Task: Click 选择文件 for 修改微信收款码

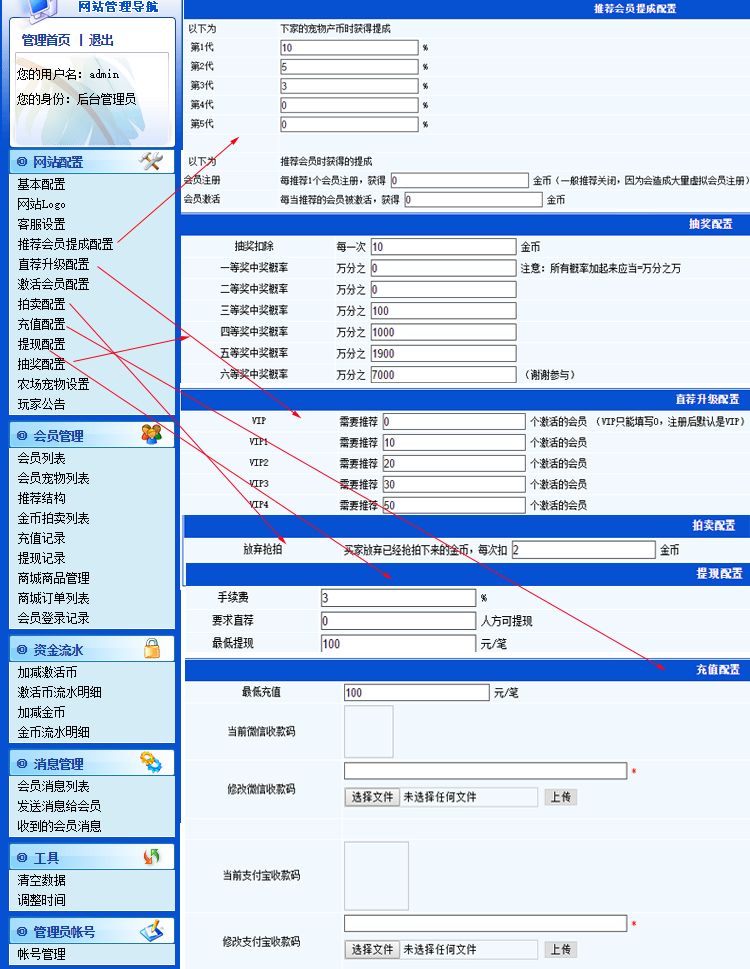Action: [372, 797]
